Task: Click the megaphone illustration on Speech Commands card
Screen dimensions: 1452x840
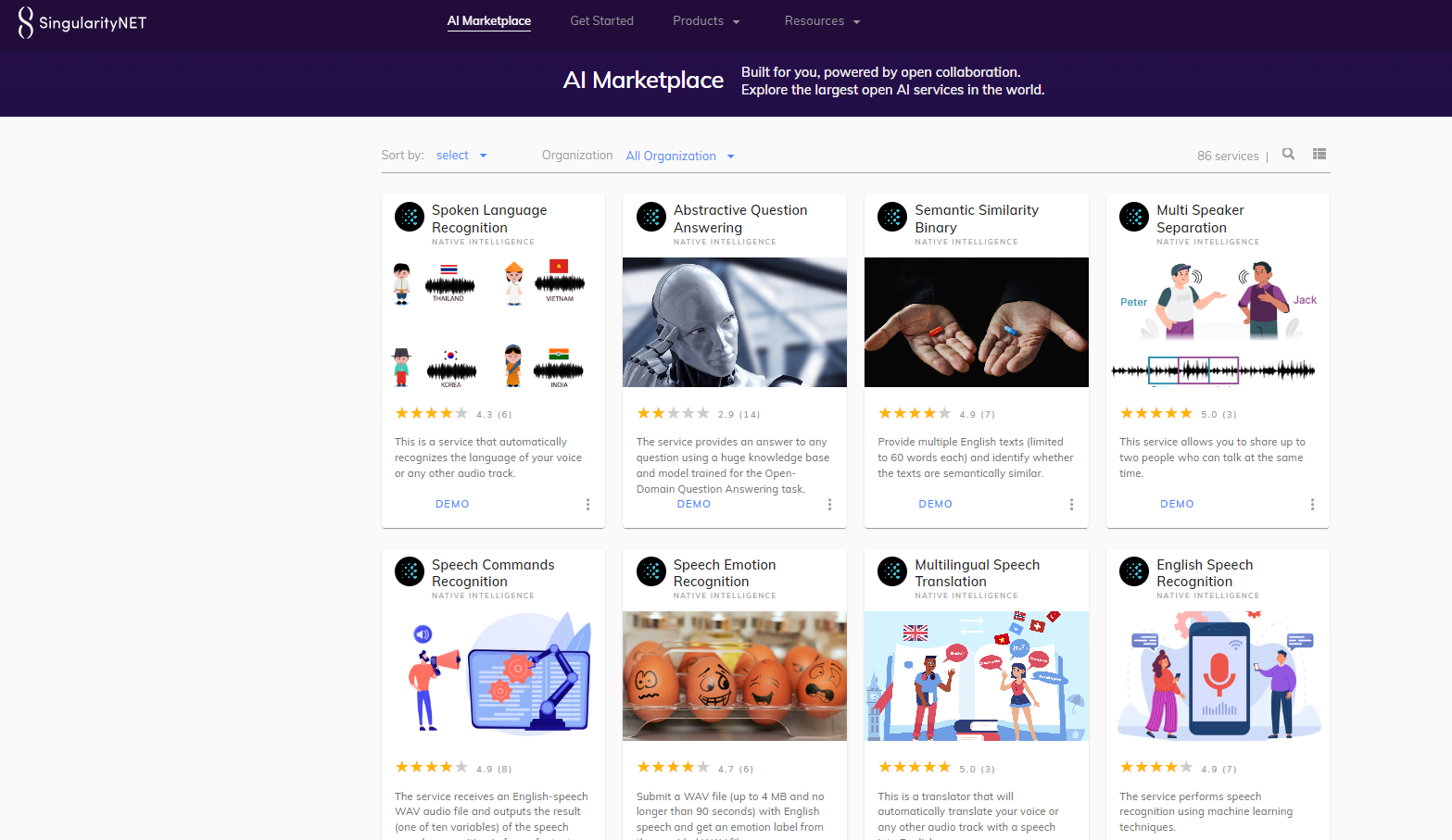Action: click(493, 676)
